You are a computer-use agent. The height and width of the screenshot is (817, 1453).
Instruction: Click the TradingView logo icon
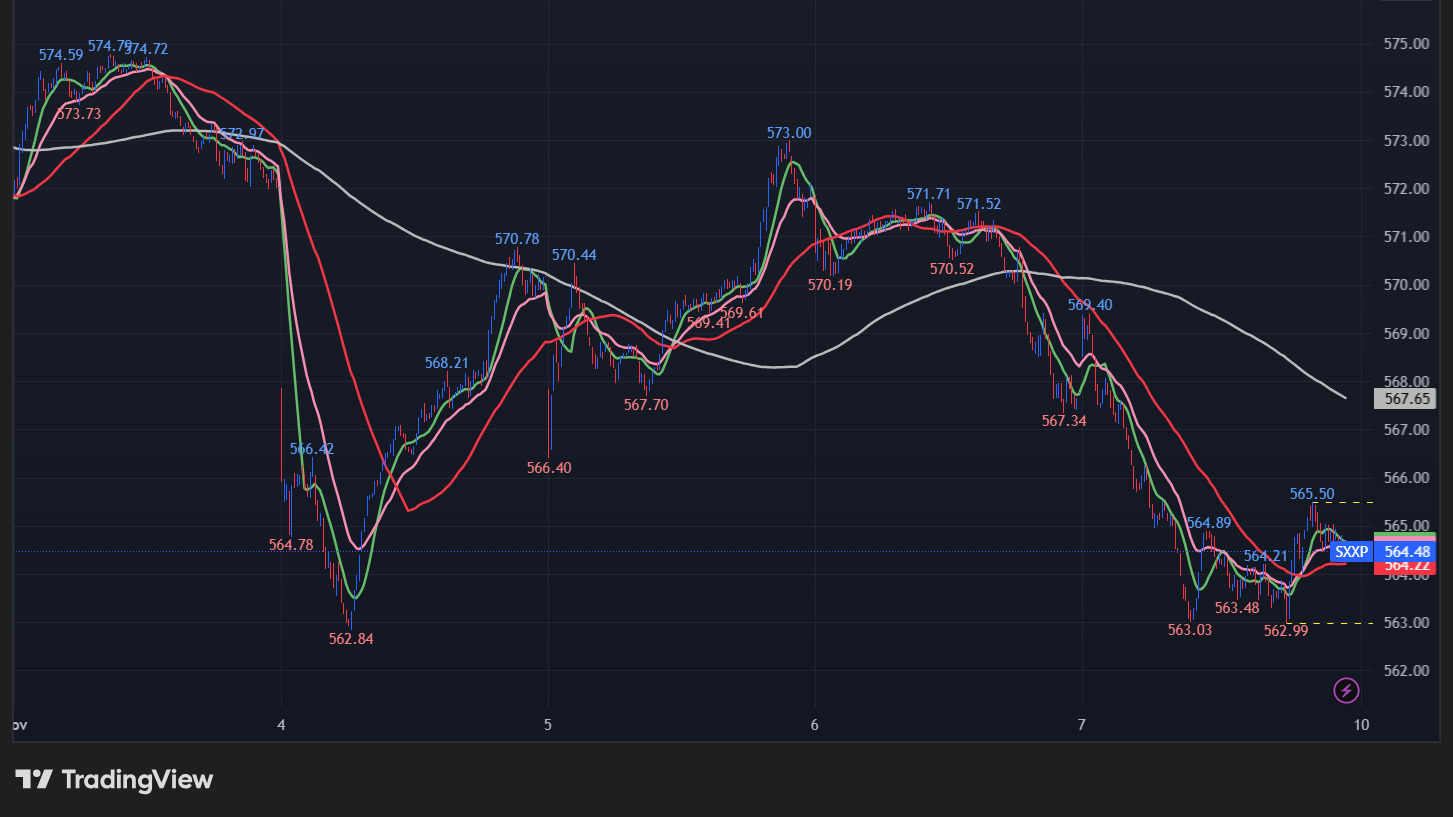(33, 779)
